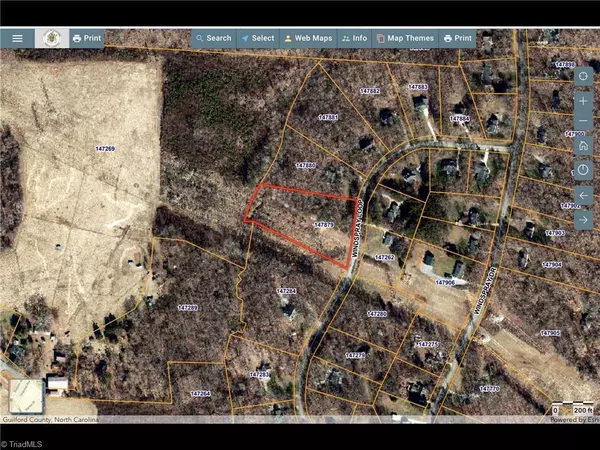Viewport: 600px width, 450px height.
Task: Click parcel label 147905
Action: (x=550, y=333)
